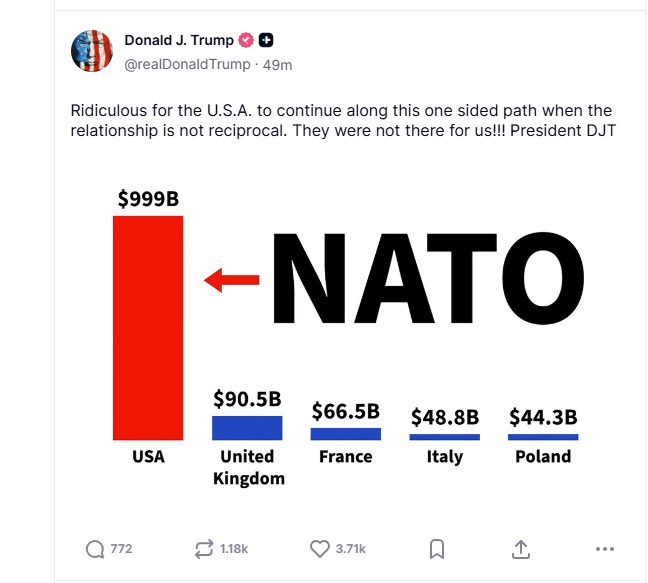Open the flag-painted profile avatar
The height and width of the screenshot is (583, 648).
pyautogui.click(x=92, y=51)
